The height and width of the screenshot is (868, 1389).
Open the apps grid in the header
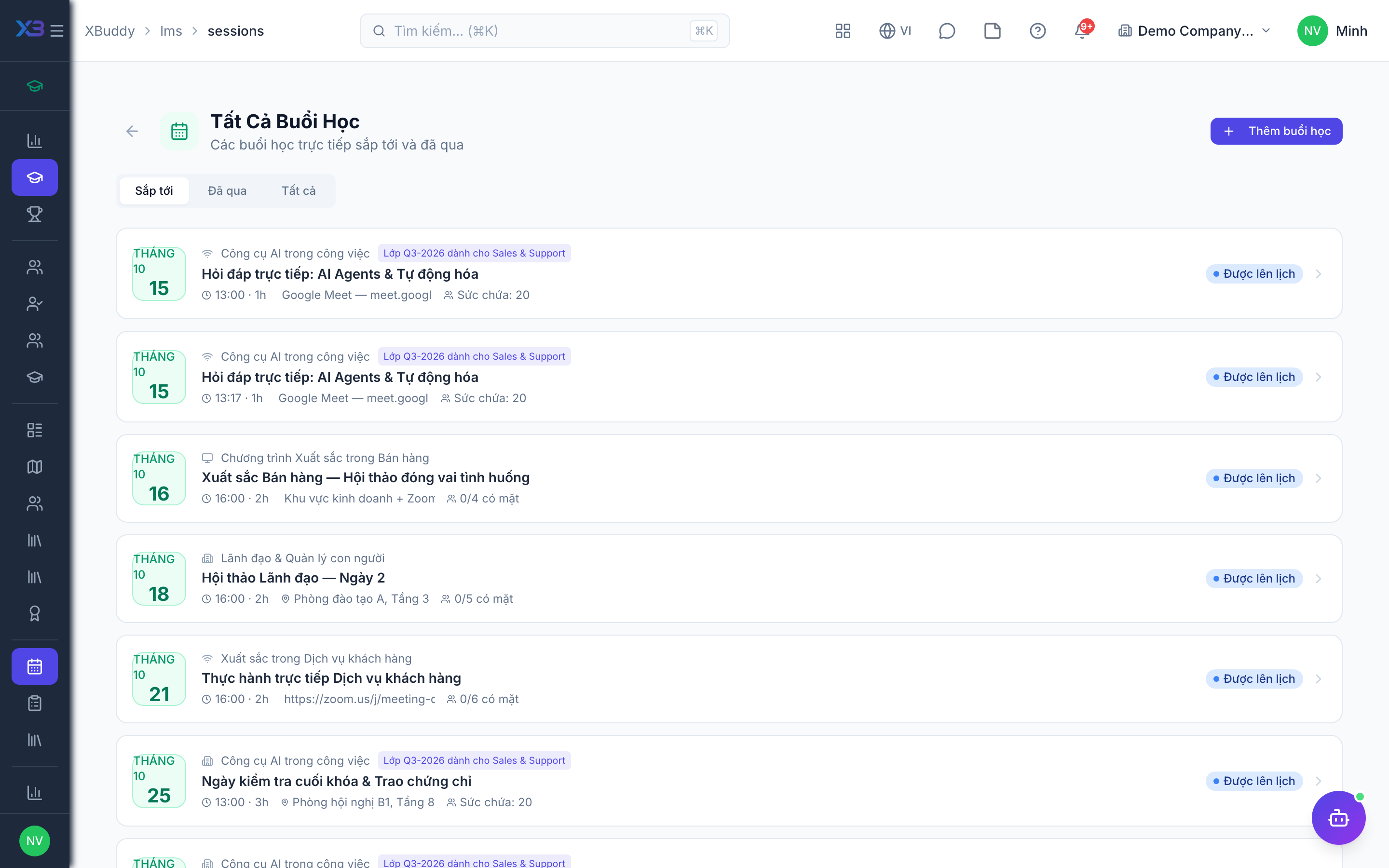(843, 30)
